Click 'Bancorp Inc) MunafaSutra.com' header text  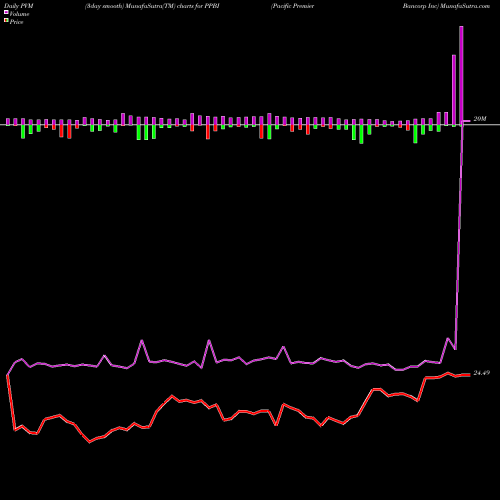pos(446,6)
